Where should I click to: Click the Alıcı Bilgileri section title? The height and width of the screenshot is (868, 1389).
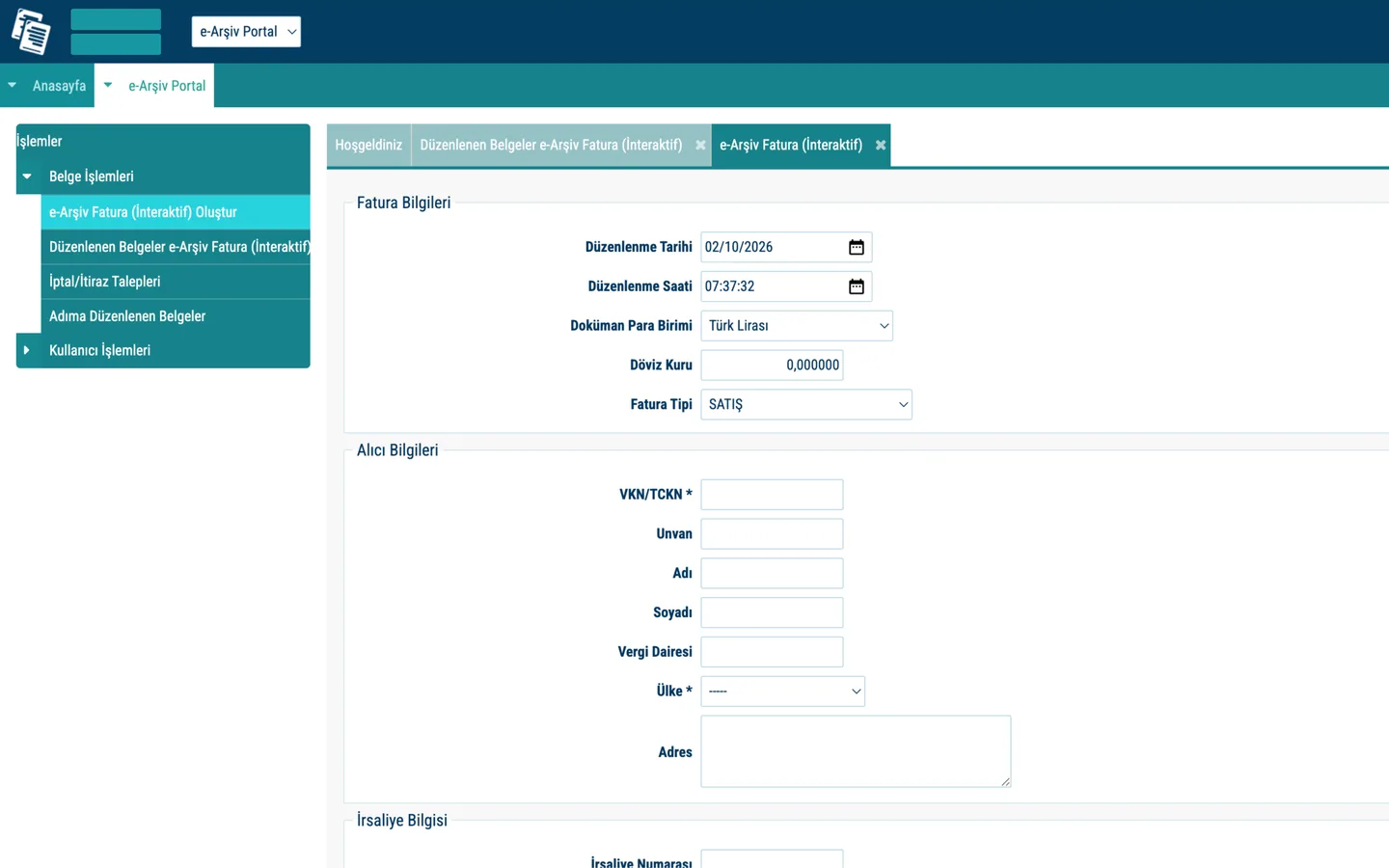[x=397, y=450]
